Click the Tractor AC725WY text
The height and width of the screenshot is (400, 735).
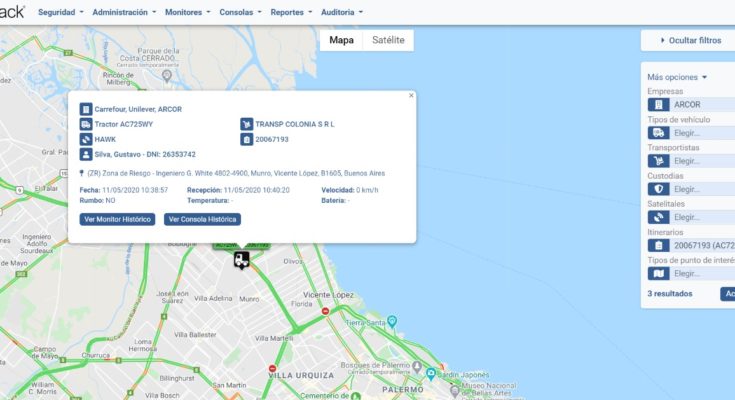point(124,124)
